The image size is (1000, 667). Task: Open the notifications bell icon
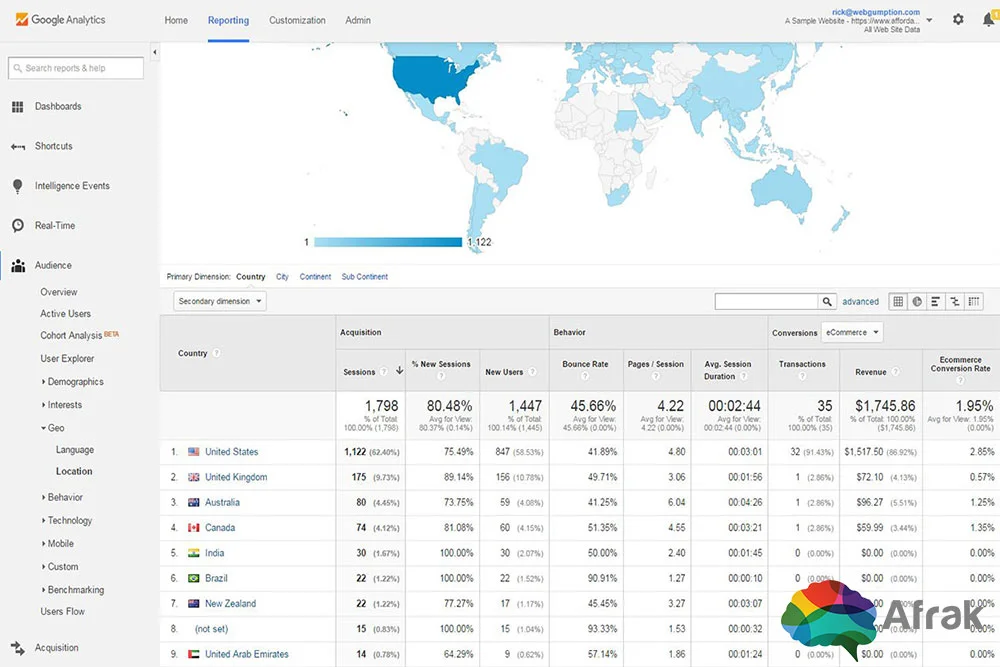[989, 20]
